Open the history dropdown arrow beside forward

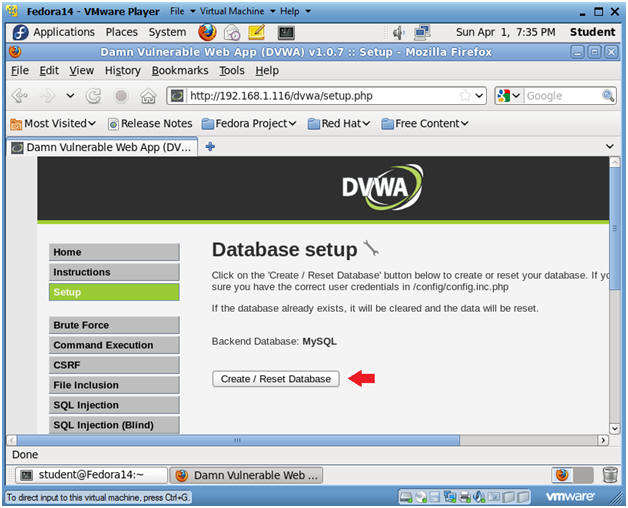[x=70, y=96]
